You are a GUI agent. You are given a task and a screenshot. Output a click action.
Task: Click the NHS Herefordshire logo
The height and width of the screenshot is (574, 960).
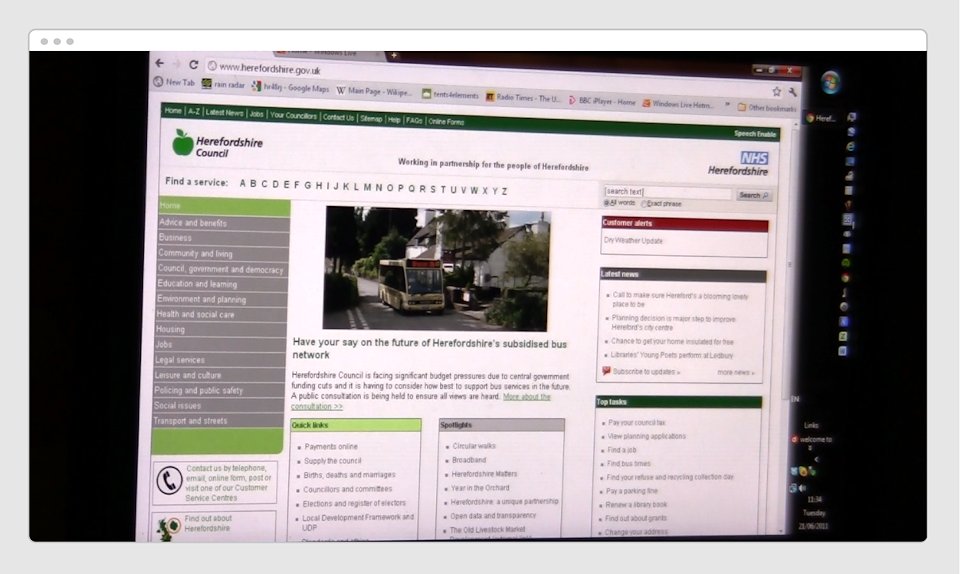pyautogui.click(x=738, y=164)
